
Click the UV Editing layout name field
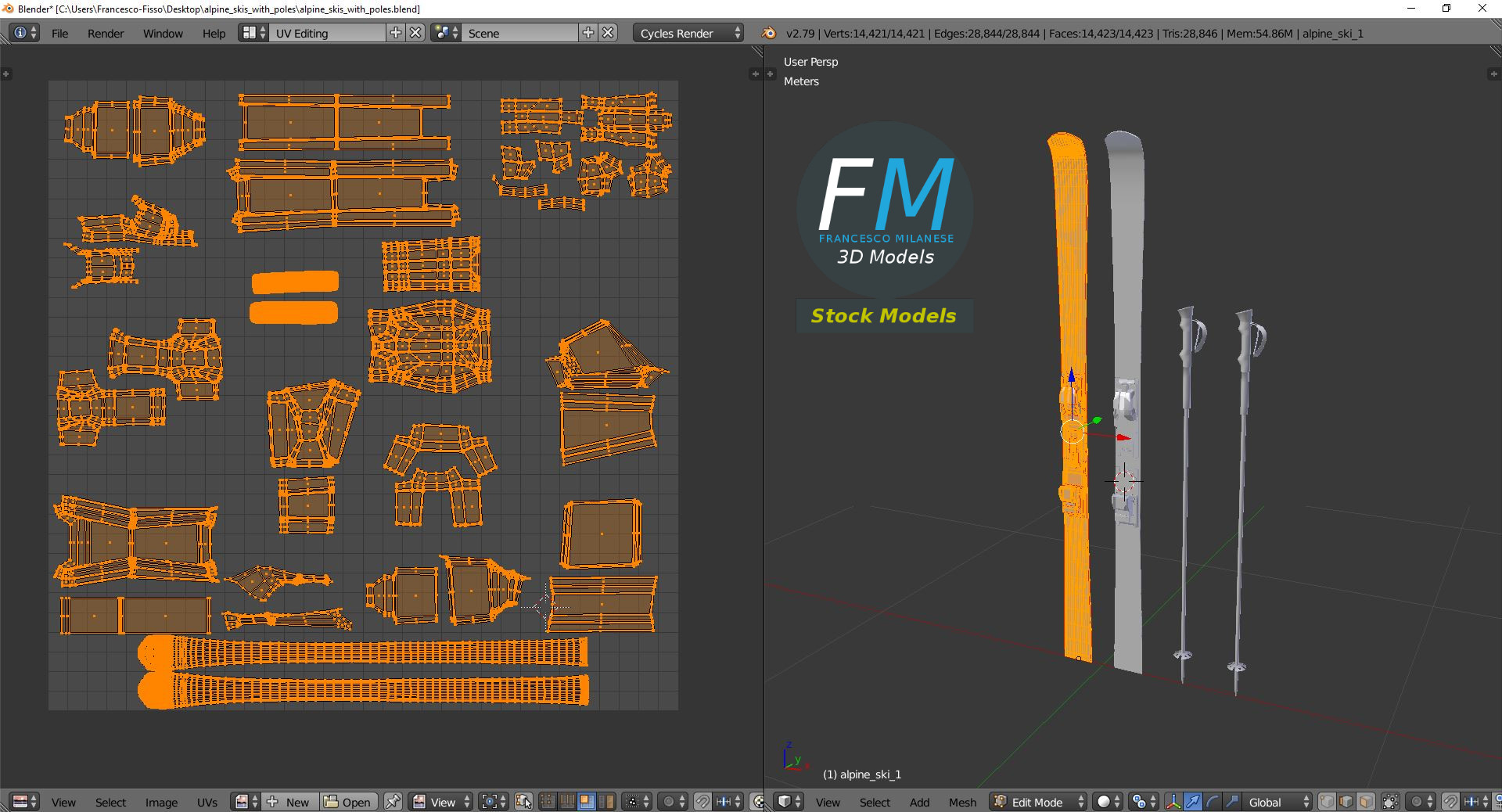click(327, 33)
